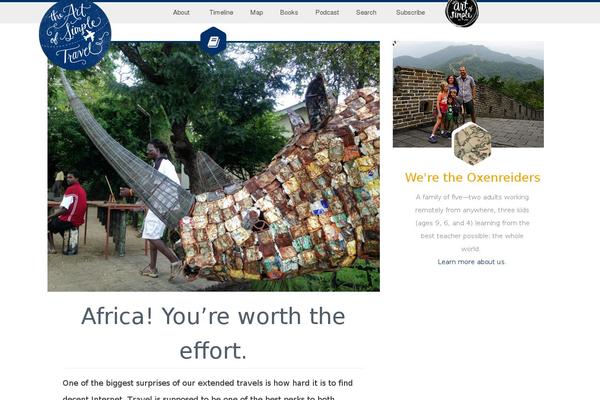Click the tiny icon above family photo corner
600x400 pixels.
click(395, 43)
